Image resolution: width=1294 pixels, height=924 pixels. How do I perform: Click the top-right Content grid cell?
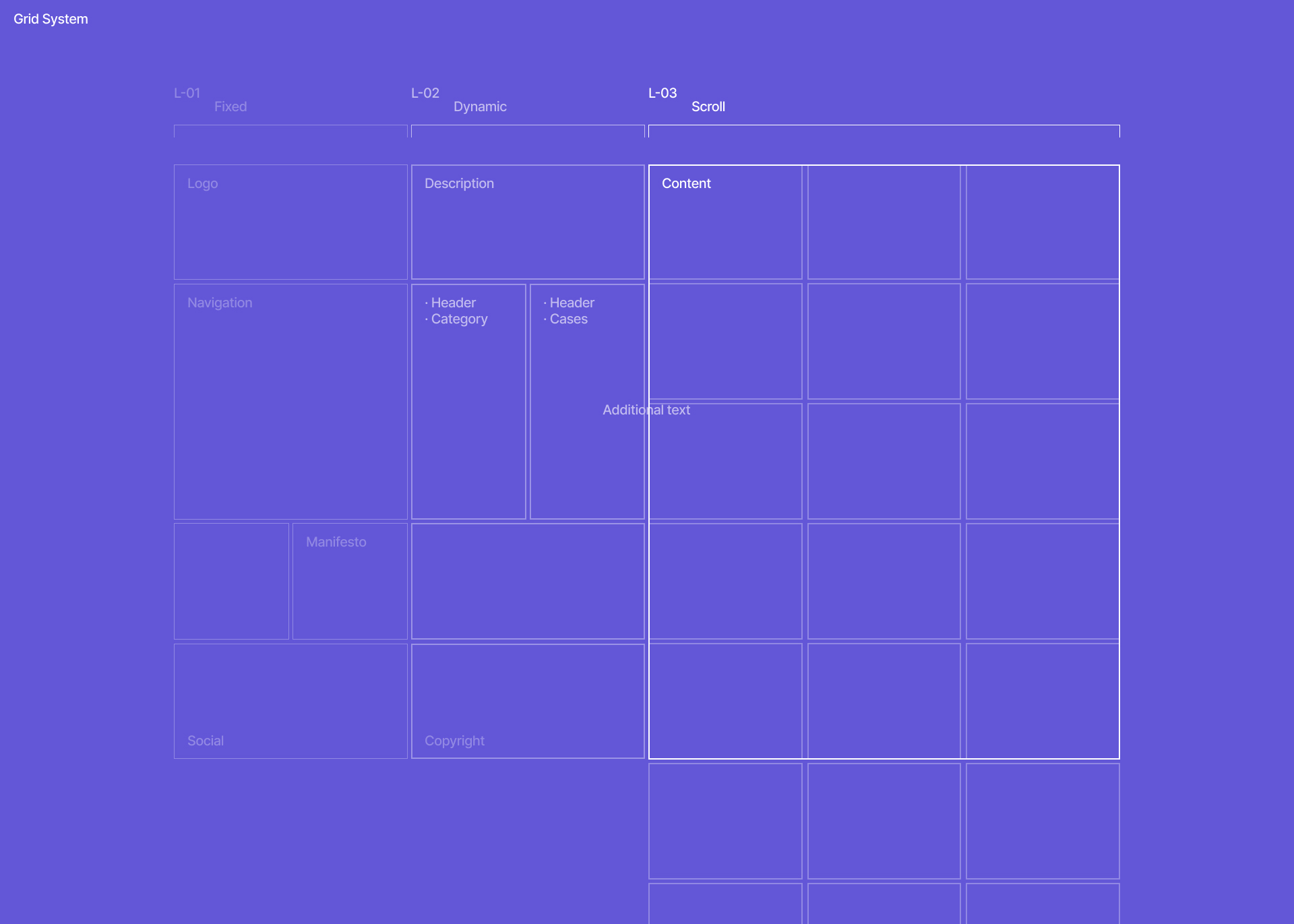point(1042,222)
